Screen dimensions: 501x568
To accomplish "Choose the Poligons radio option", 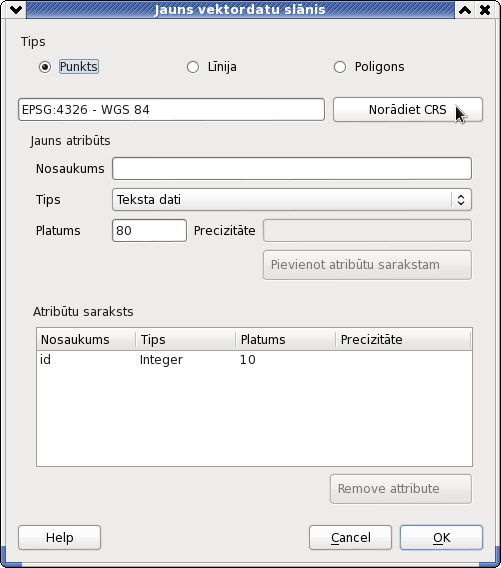I will (x=340, y=67).
